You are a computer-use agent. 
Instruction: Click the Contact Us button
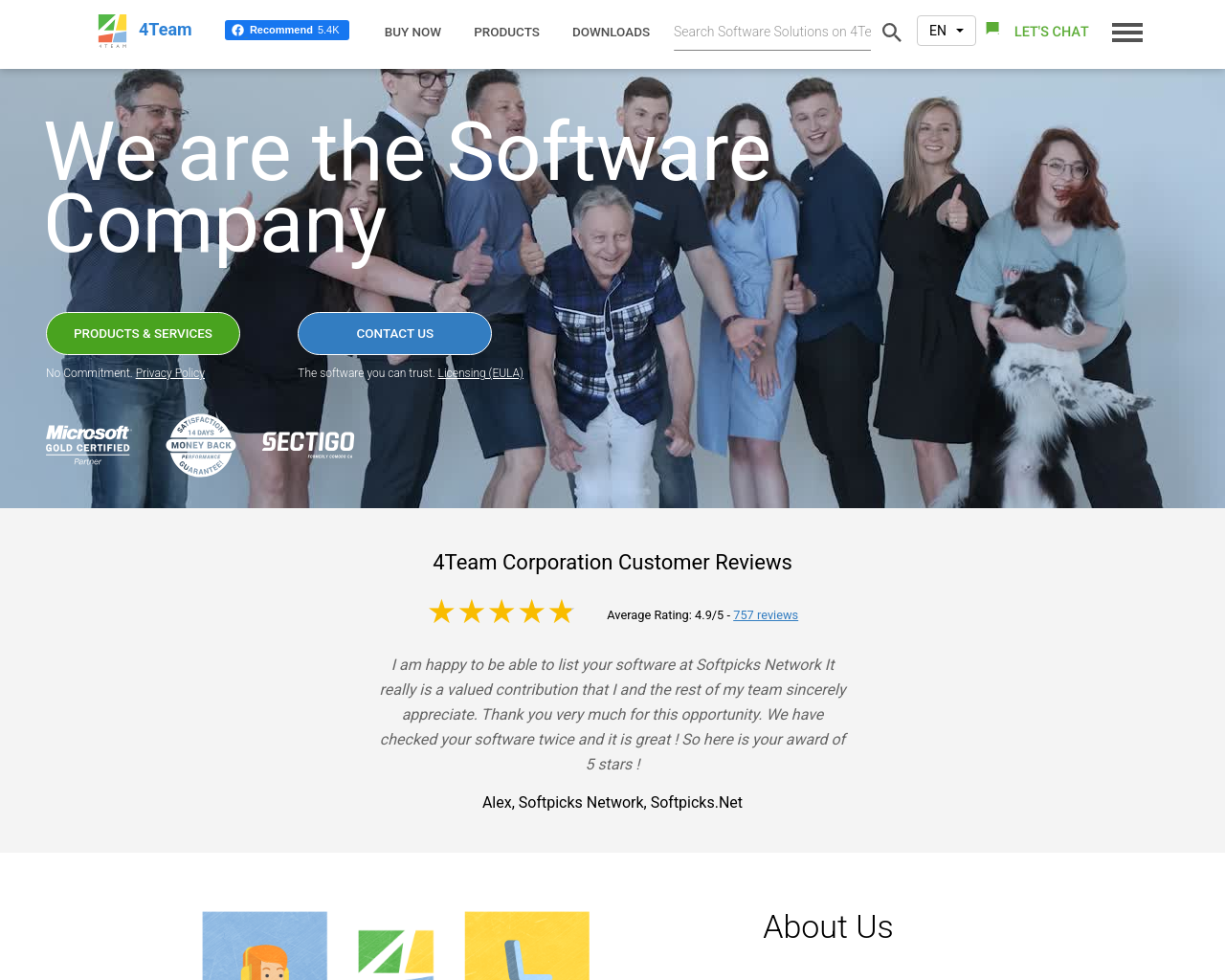(x=394, y=333)
